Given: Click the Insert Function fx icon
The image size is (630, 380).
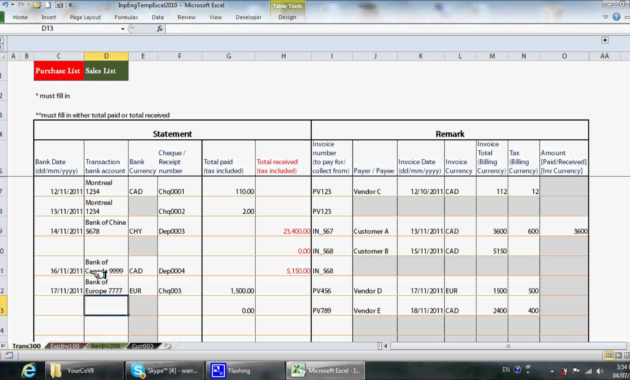Looking at the screenshot, I should [x=160, y=29].
